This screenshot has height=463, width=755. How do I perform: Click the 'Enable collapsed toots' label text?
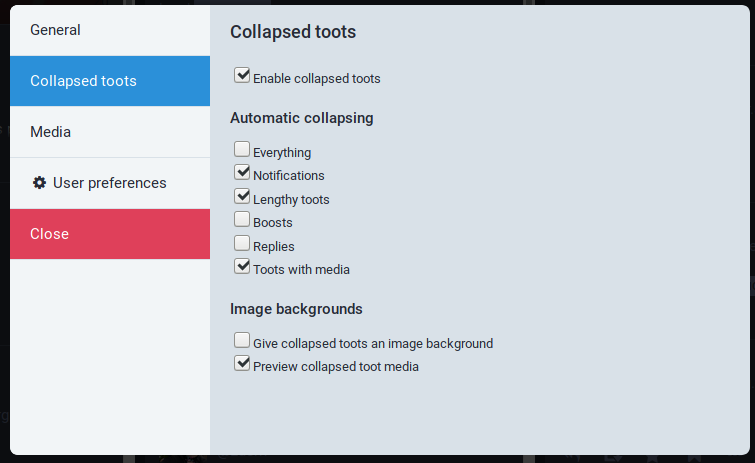point(316,78)
